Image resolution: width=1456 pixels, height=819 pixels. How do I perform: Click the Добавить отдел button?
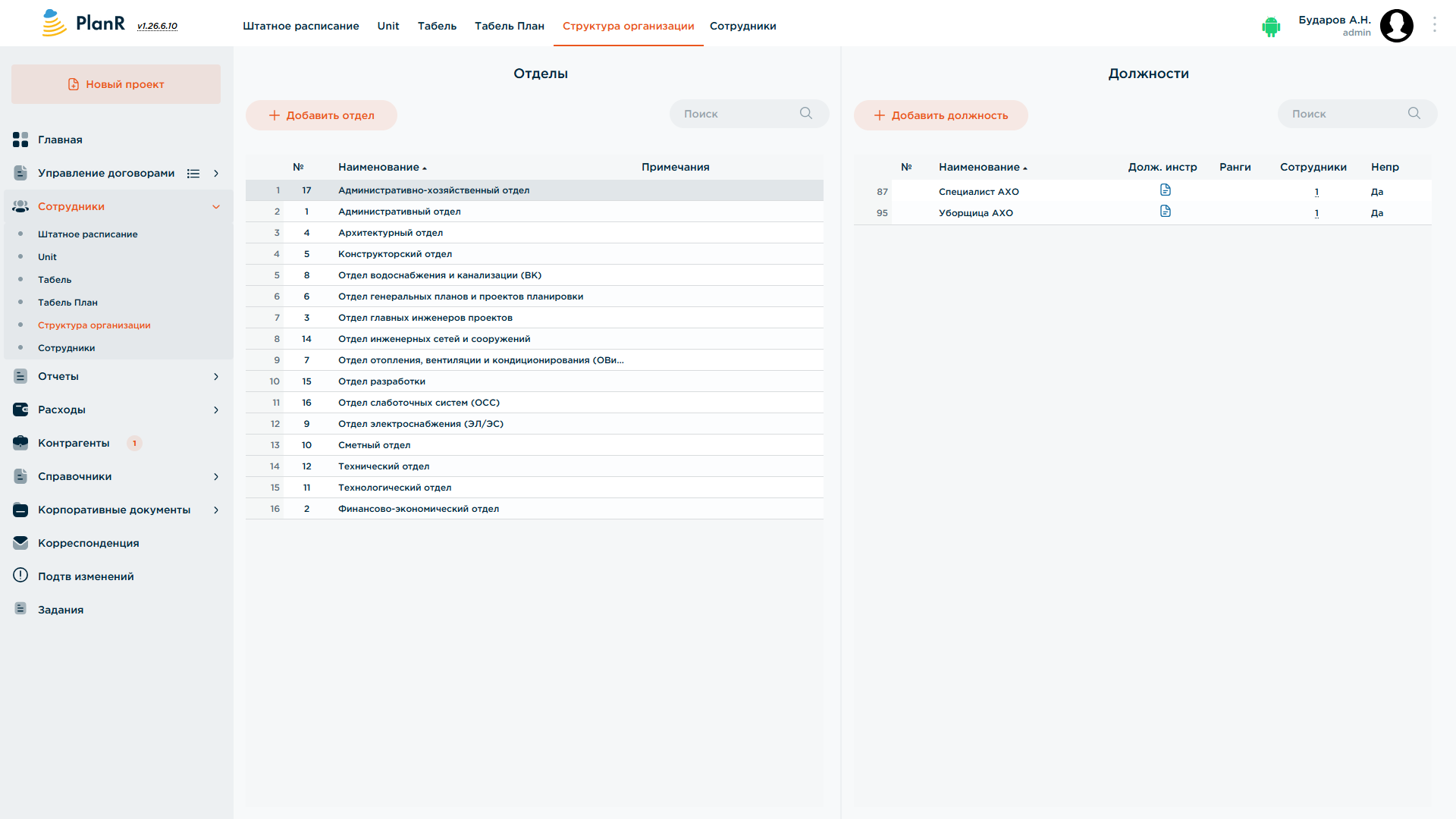coord(322,115)
